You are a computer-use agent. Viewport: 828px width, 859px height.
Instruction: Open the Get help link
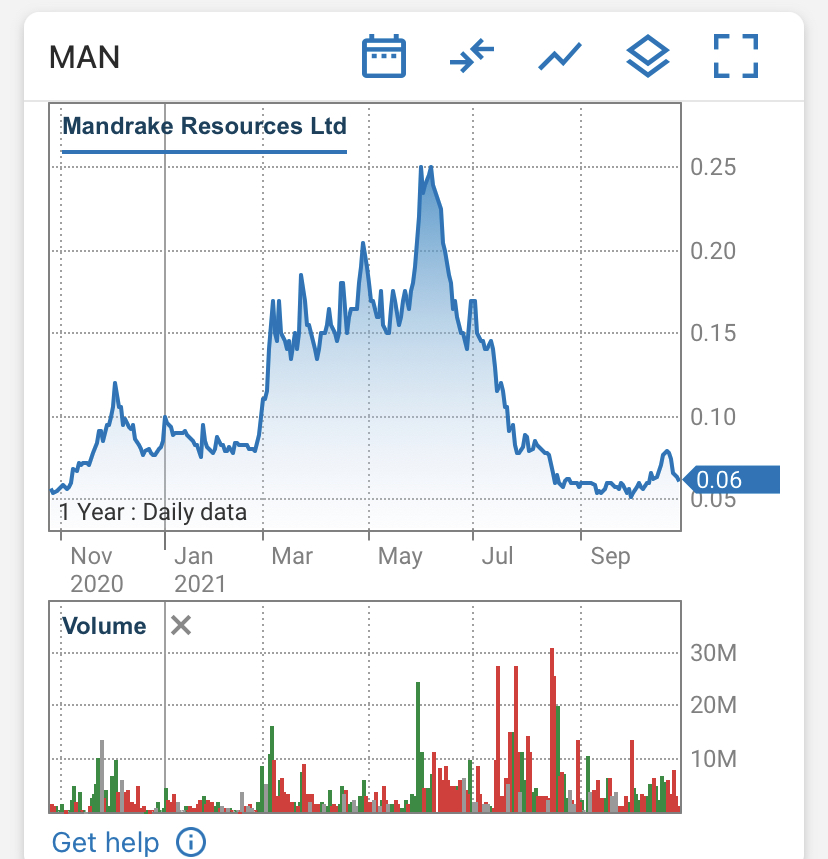pyautogui.click(x=105, y=842)
